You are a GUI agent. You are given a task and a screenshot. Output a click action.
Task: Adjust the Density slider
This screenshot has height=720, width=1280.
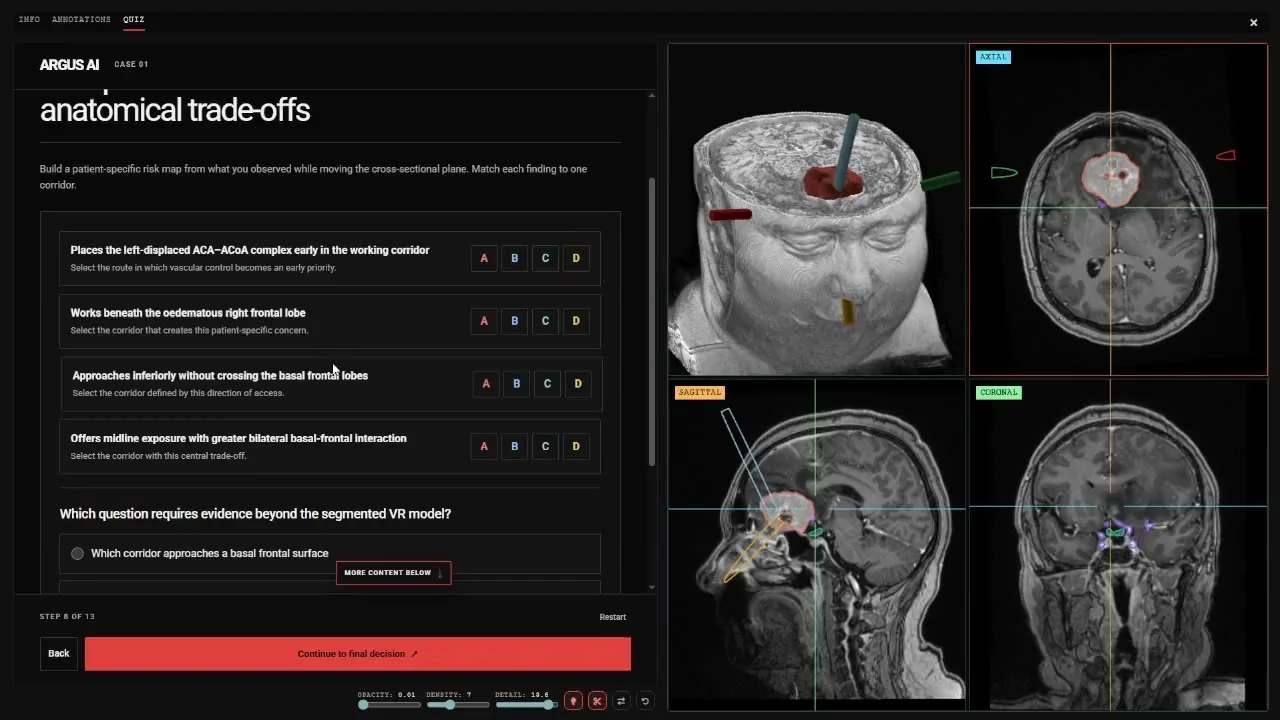click(x=457, y=705)
